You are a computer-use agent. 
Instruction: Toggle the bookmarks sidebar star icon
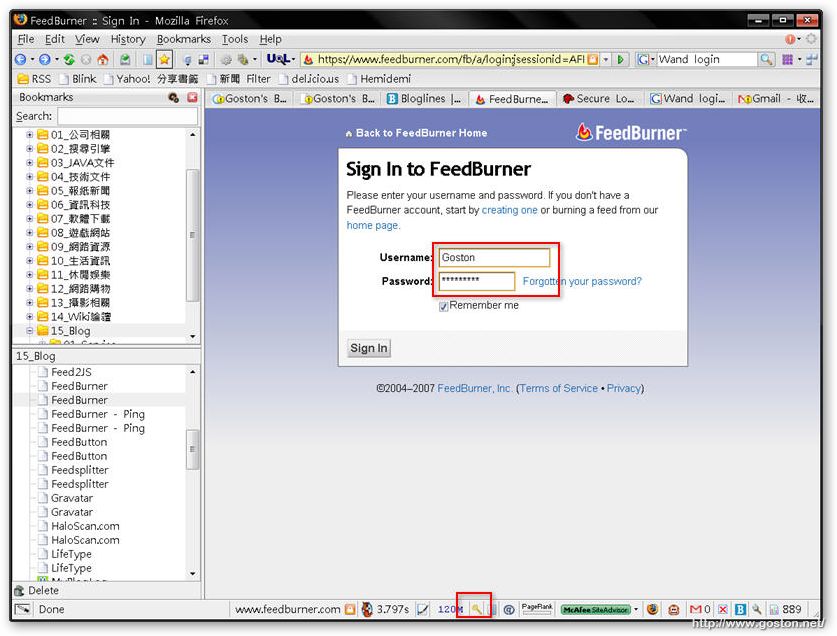point(164,59)
